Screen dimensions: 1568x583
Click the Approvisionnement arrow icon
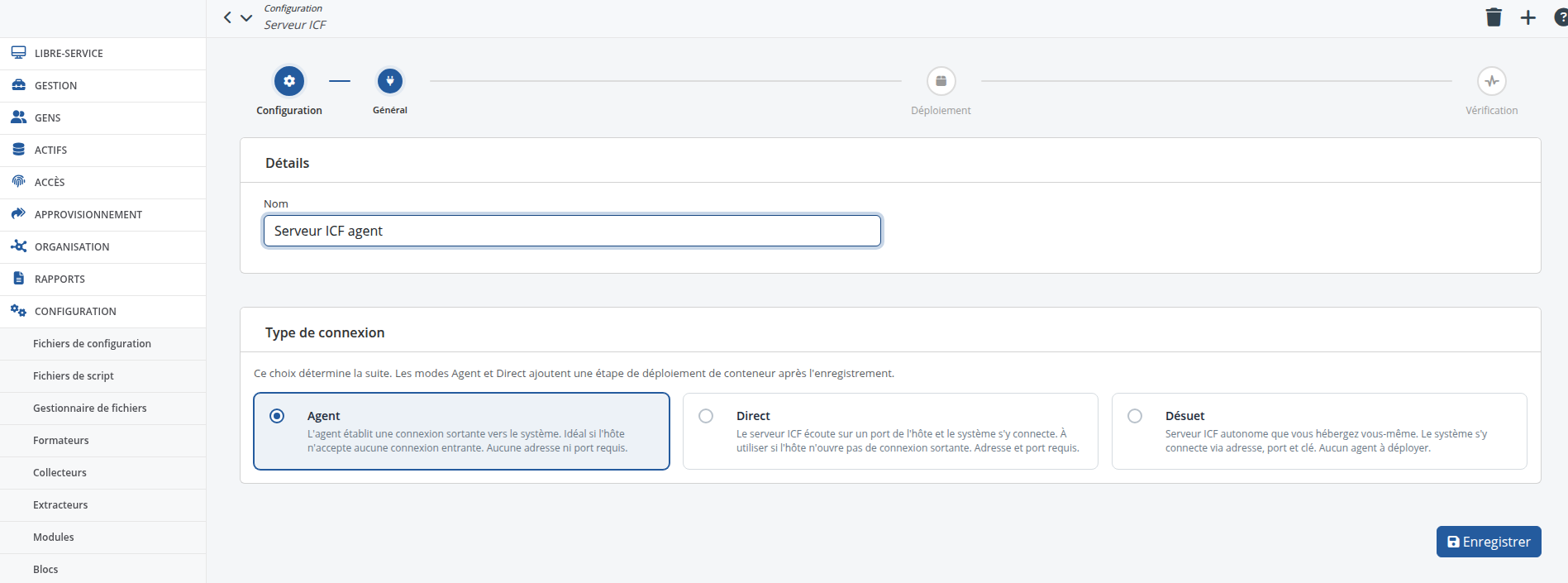click(18, 214)
